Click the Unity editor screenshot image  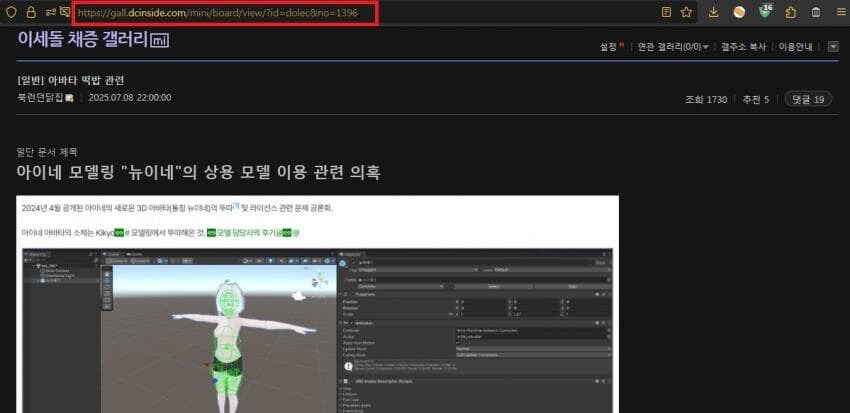[318, 330]
